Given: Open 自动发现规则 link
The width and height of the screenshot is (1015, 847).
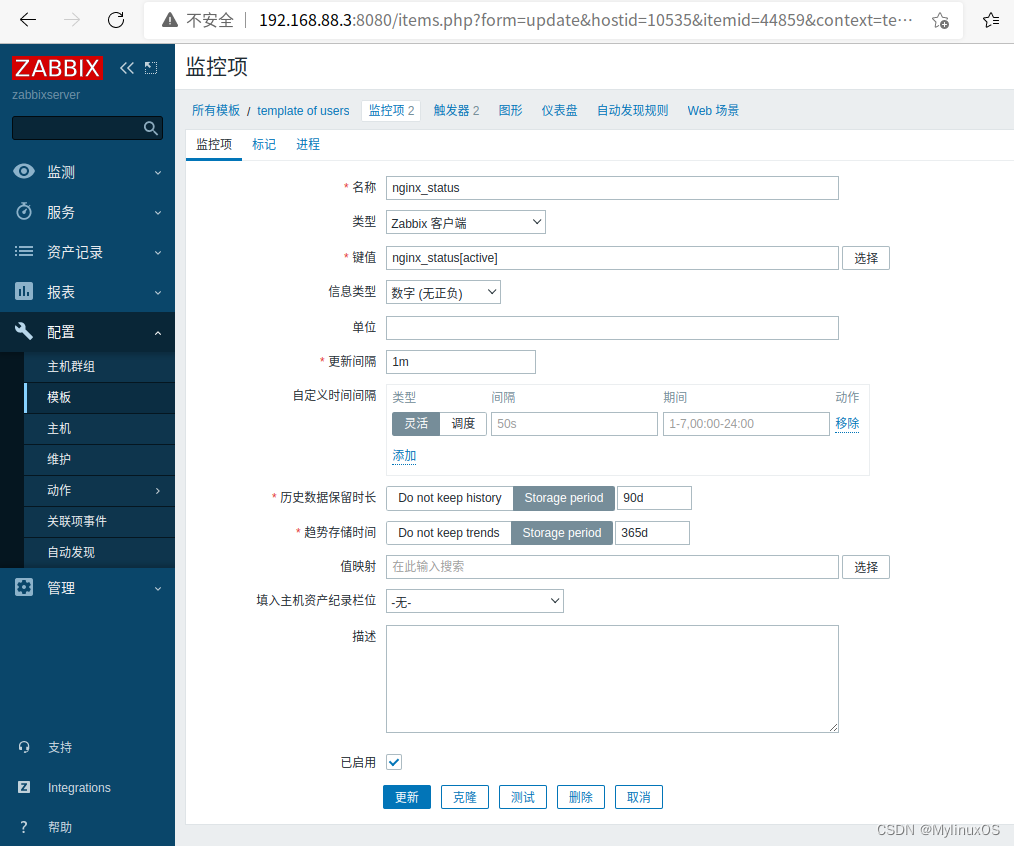Looking at the screenshot, I should [x=632, y=111].
